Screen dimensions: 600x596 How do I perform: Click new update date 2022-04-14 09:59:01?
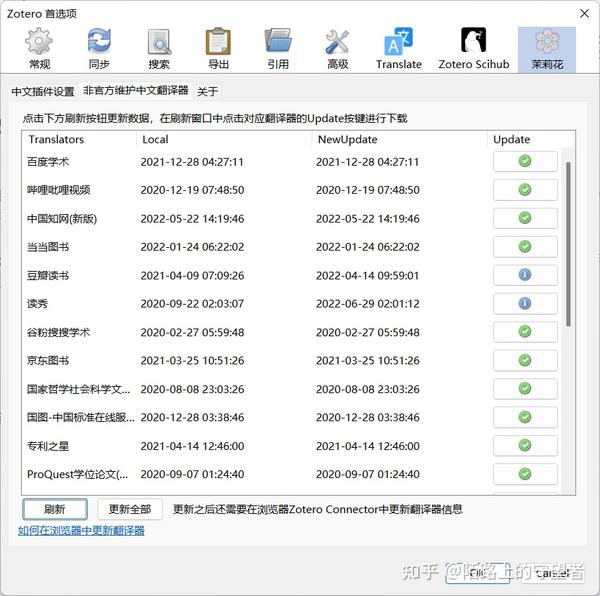click(x=368, y=275)
